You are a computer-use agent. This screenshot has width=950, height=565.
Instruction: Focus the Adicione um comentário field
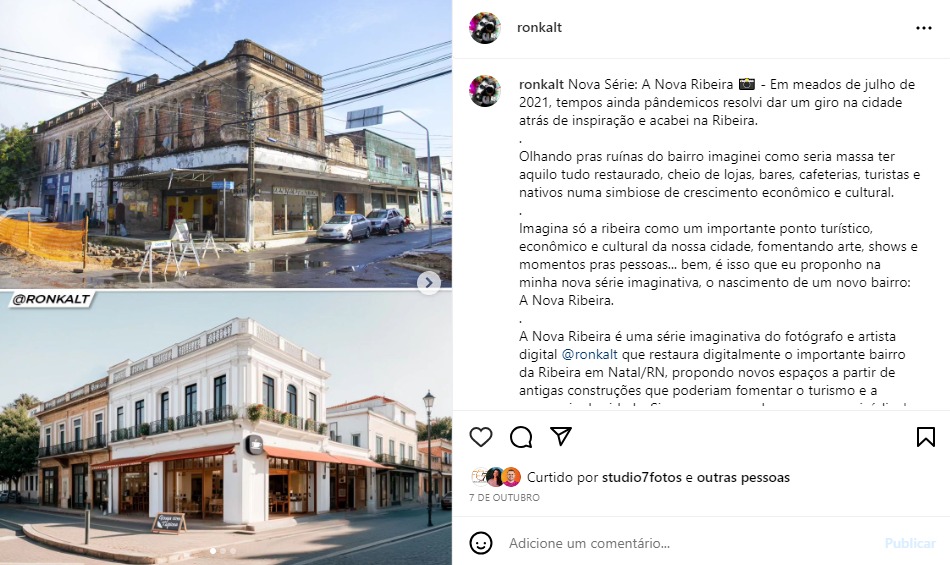[x=691, y=543]
